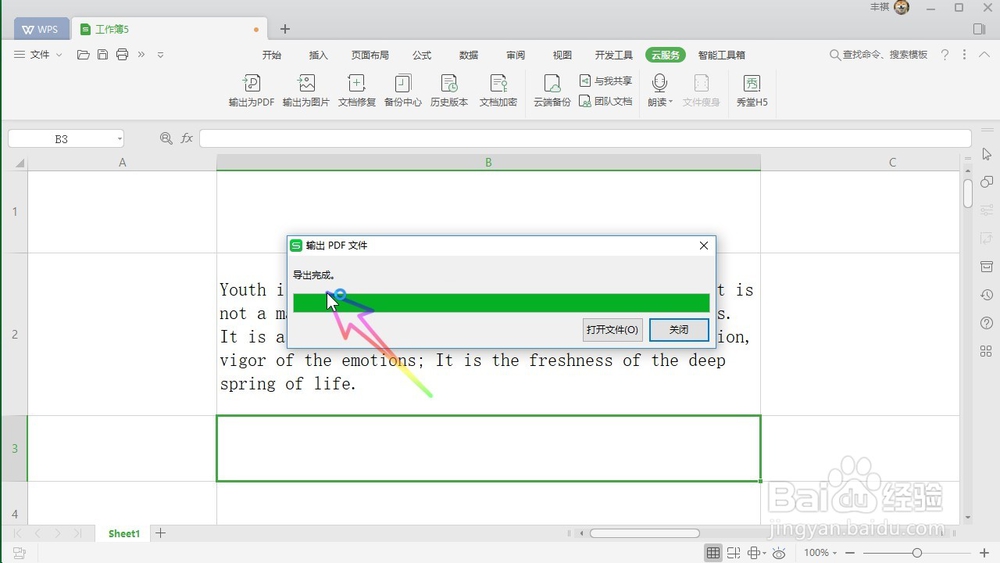This screenshot has height=563, width=1000.
Task: Open the Start ribbon tab
Action: [x=272, y=55]
